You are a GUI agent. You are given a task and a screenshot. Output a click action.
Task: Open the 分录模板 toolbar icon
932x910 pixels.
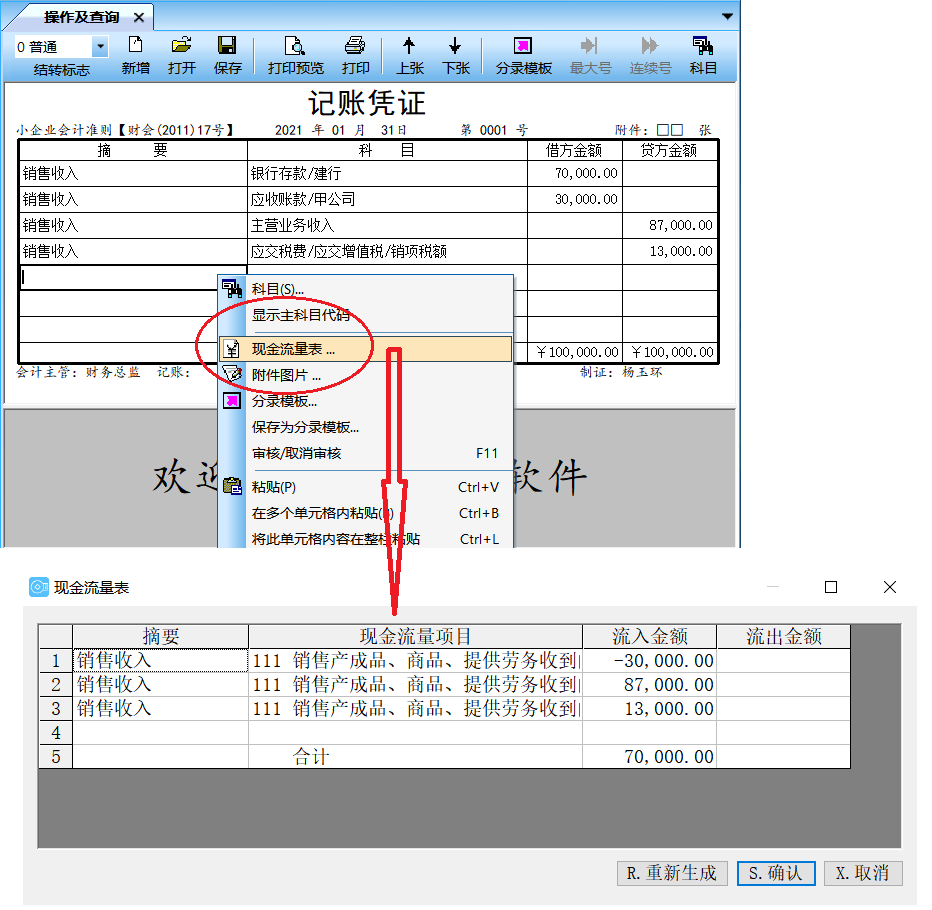click(523, 54)
